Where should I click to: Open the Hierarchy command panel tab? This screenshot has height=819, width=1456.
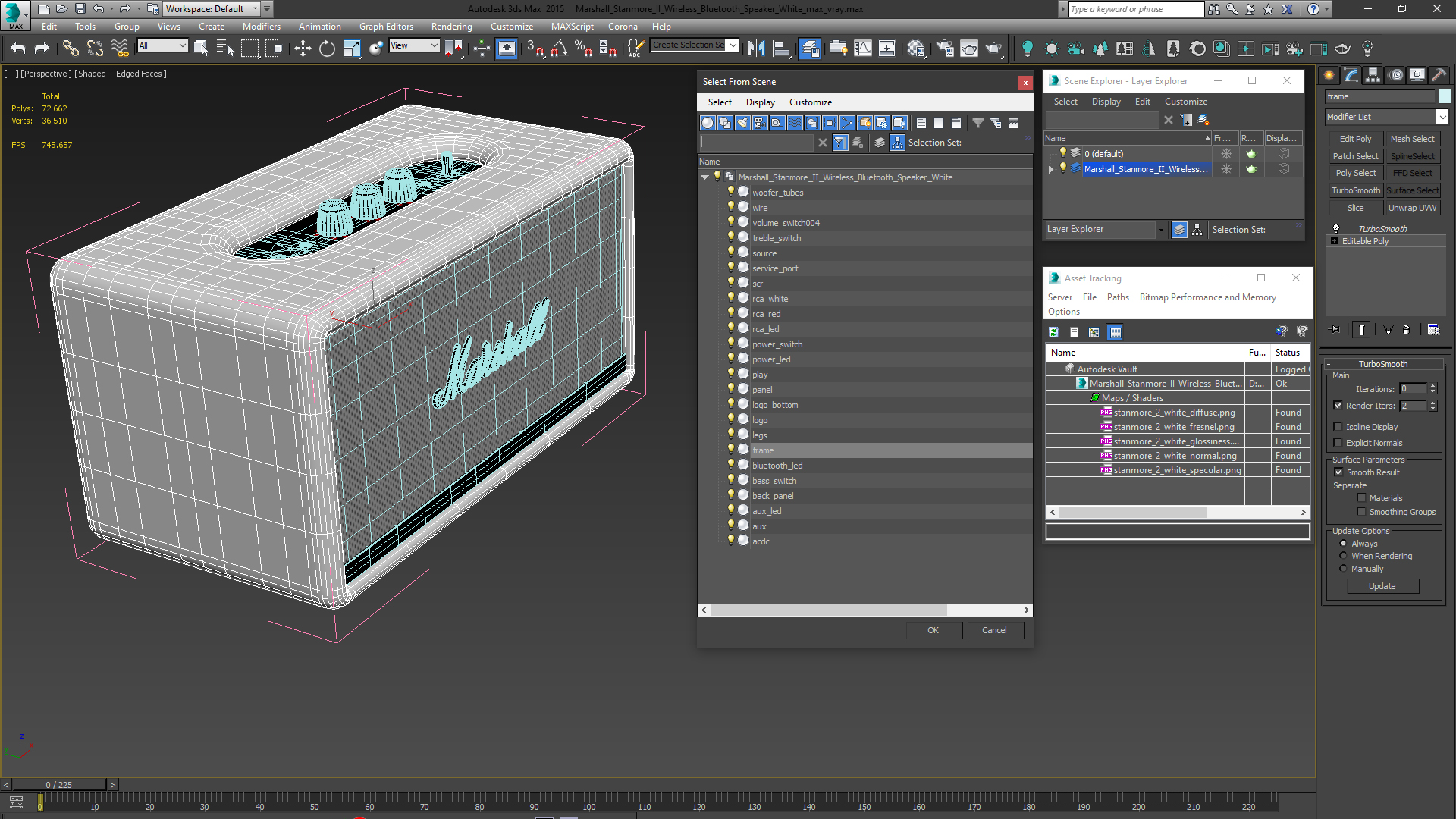coord(1373,74)
